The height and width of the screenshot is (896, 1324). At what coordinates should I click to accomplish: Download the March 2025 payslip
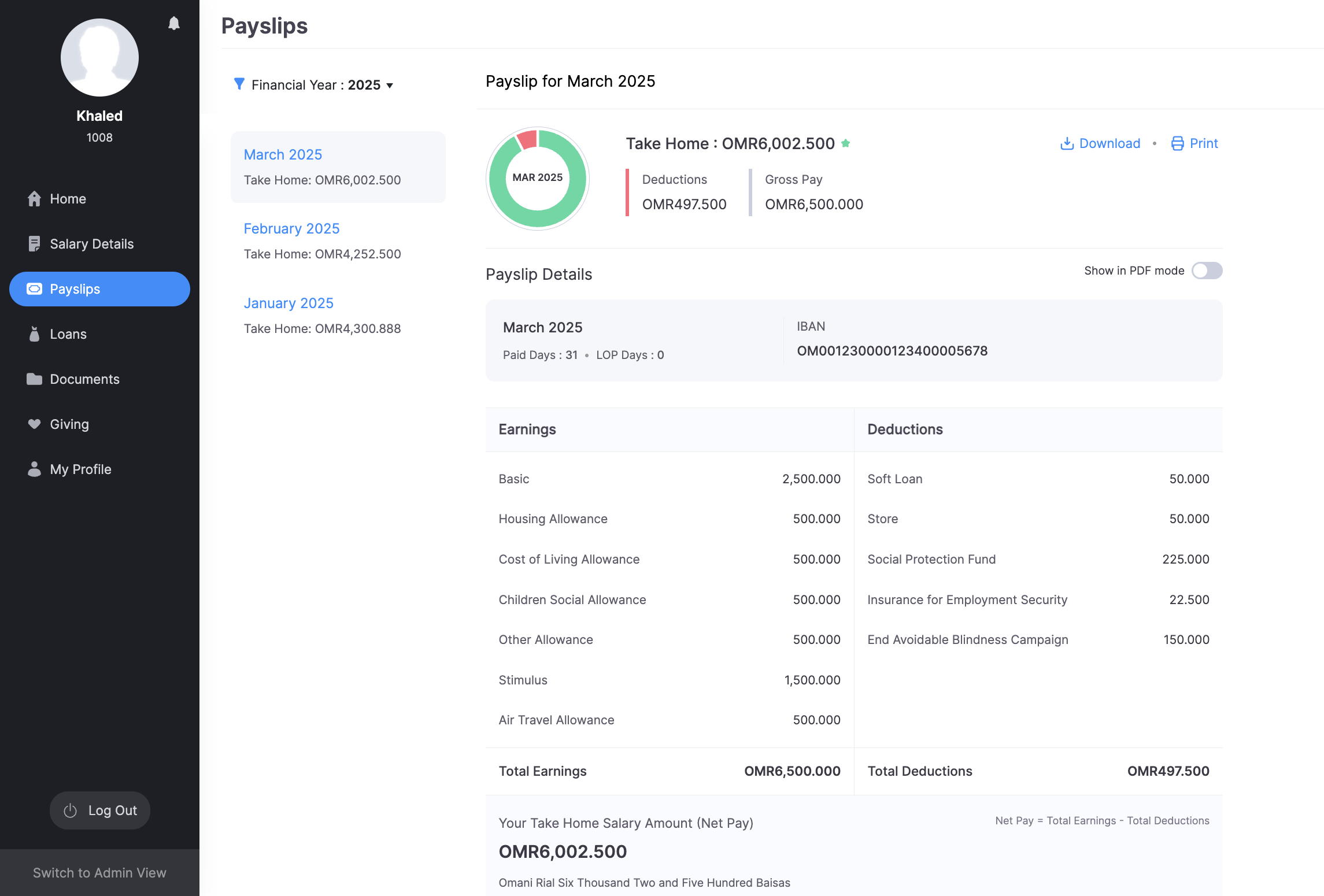point(1100,143)
